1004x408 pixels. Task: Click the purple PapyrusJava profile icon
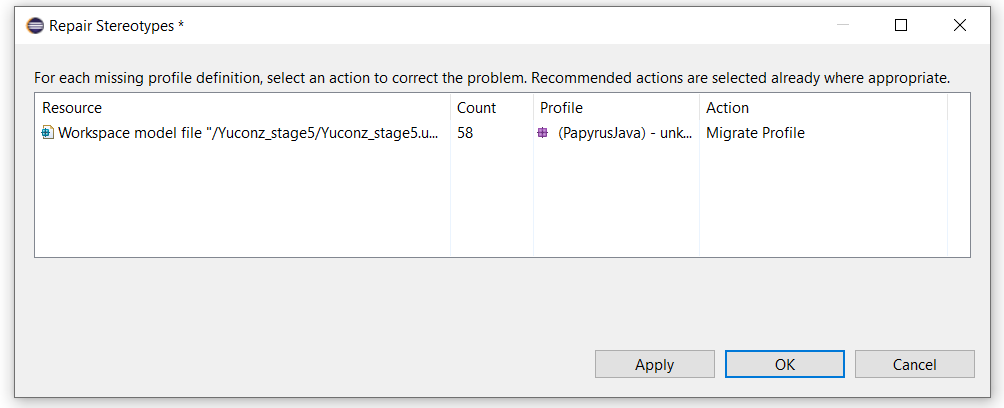pyautogui.click(x=542, y=133)
